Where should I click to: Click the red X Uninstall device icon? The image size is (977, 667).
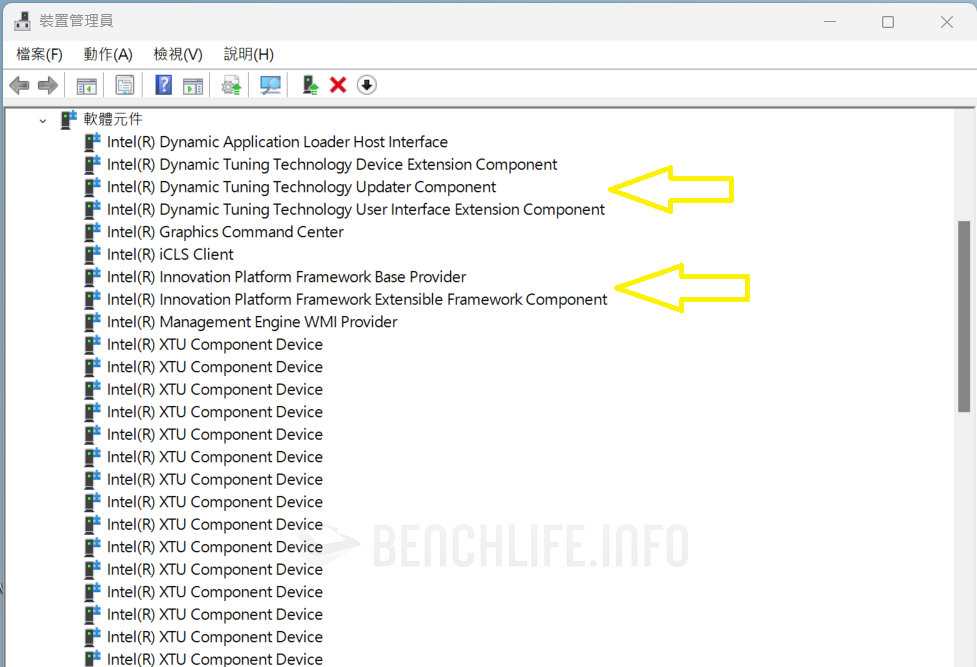338,85
